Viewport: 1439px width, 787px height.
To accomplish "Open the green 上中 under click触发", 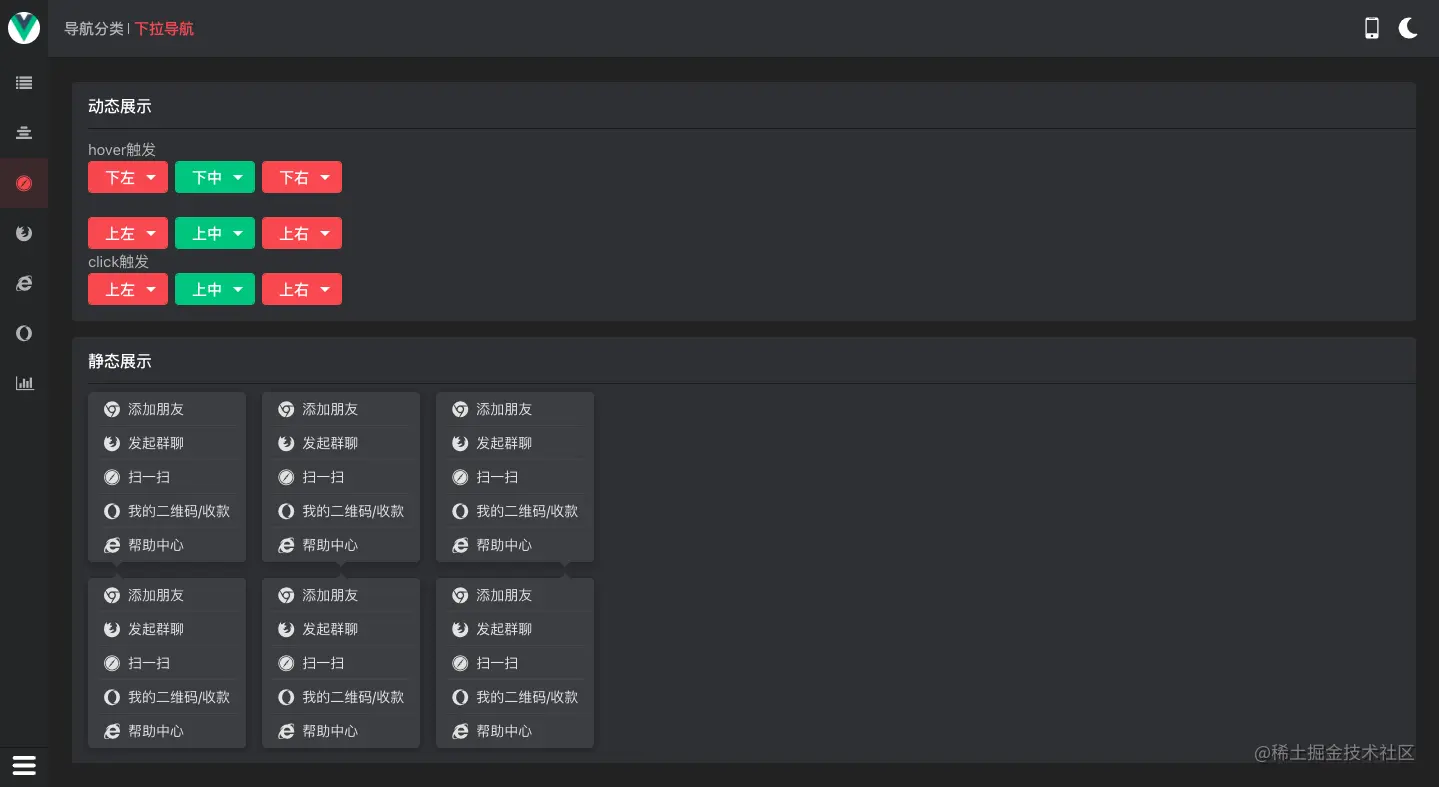I will tap(215, 289).
